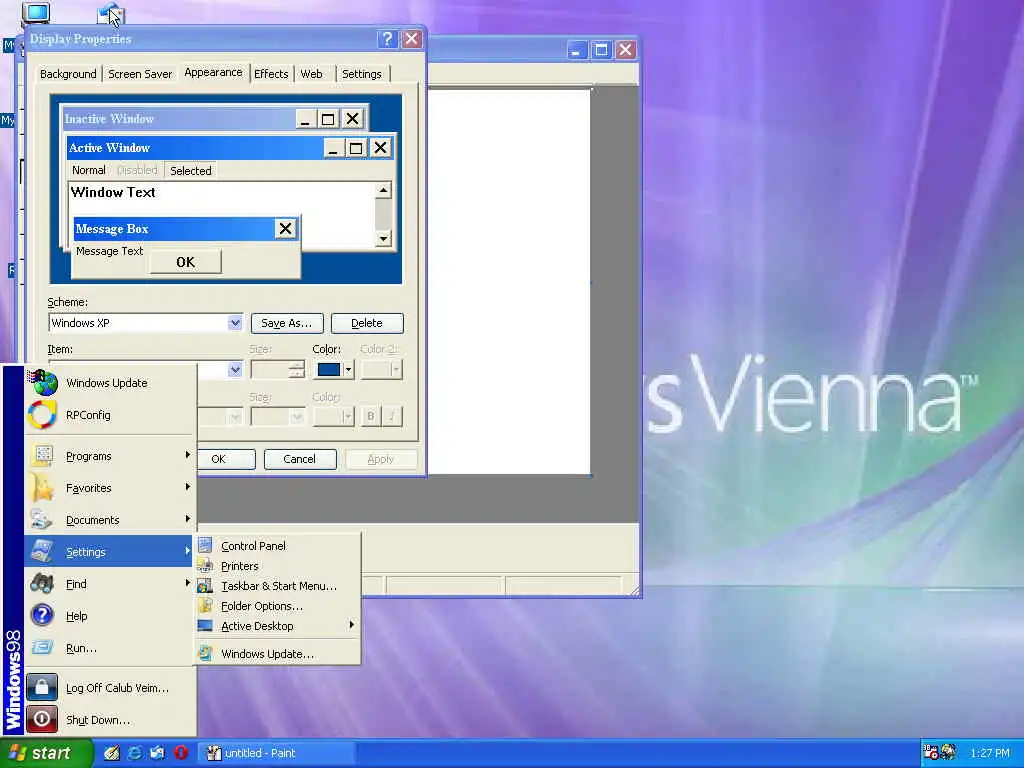Image resolution: width=1024 pixels, height=768 pixels.
Task: Launch Paint from the quick launch bar
Action: 112,753
